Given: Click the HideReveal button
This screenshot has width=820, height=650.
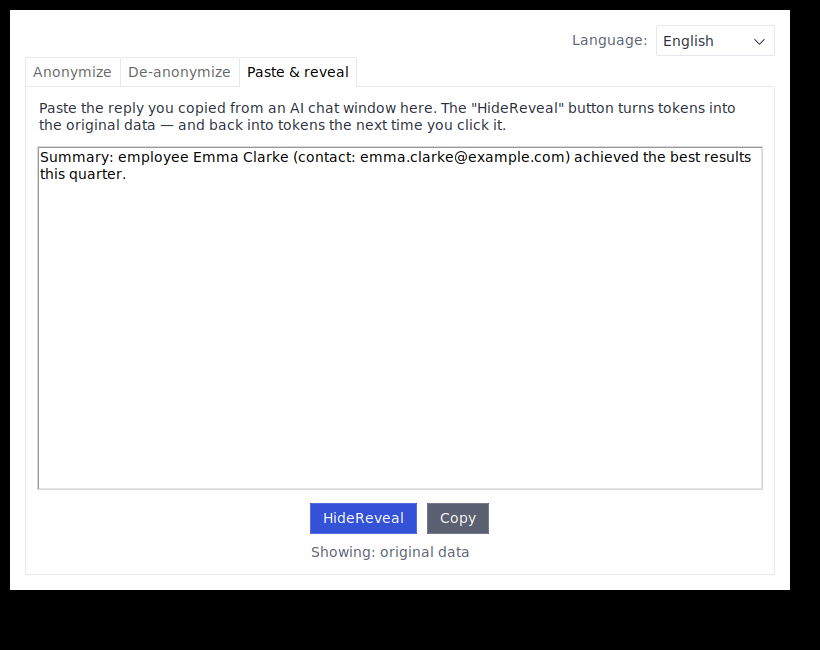Looking at the screenshot, I should coord(363,518).
